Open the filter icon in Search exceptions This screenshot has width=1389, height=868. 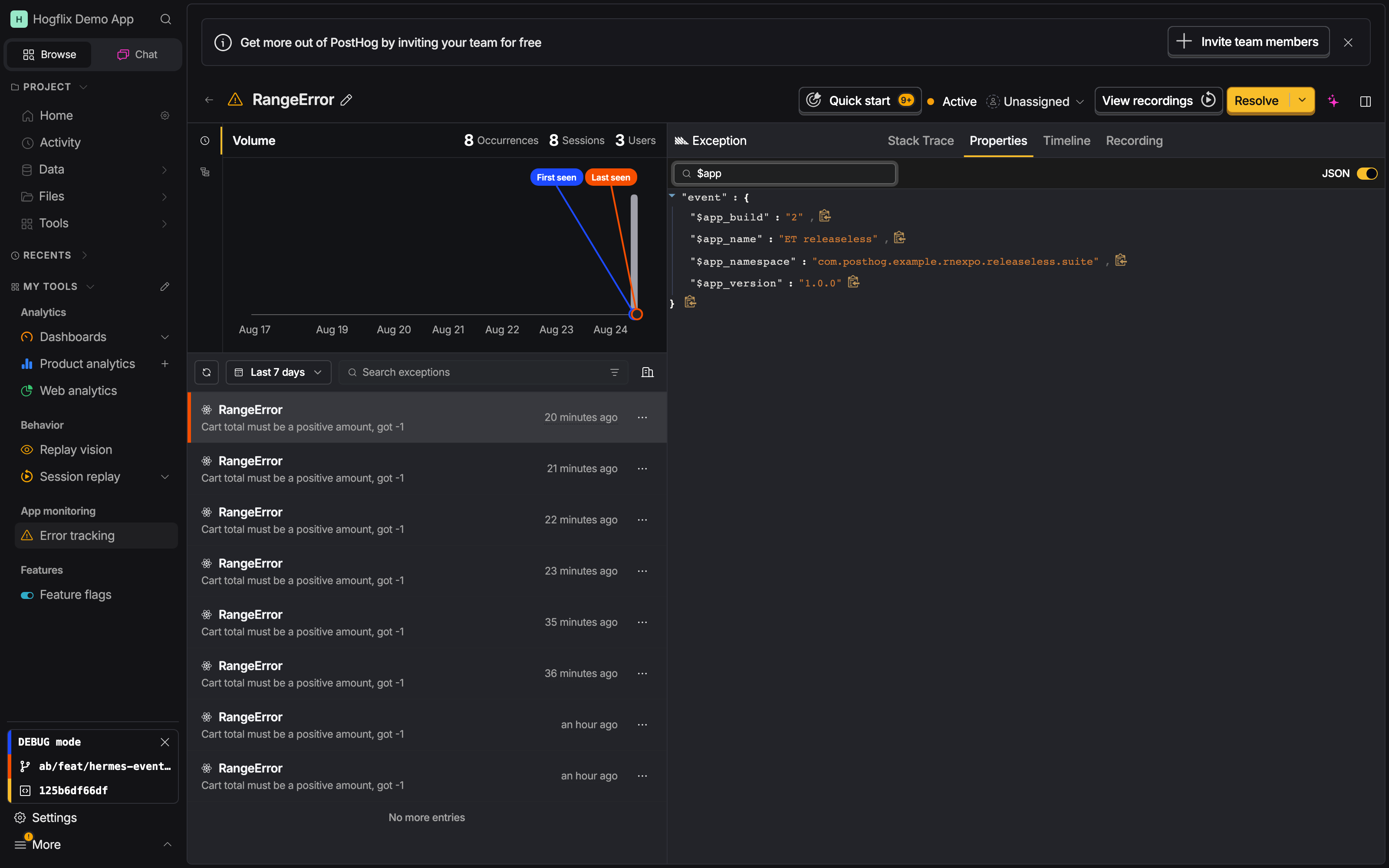(x=614, y=372)
